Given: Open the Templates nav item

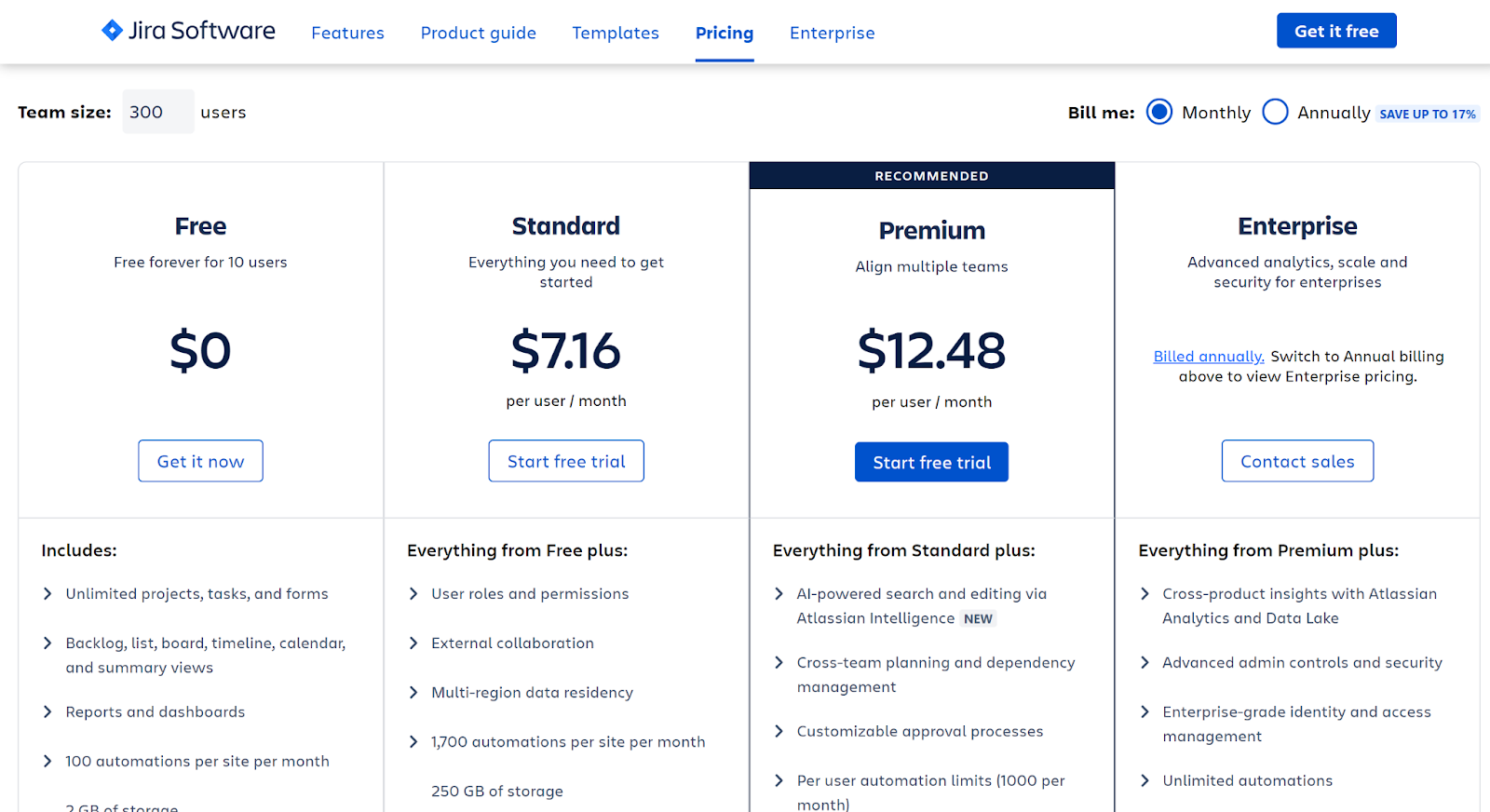Looking at the screenshot, I should [615, 34].
